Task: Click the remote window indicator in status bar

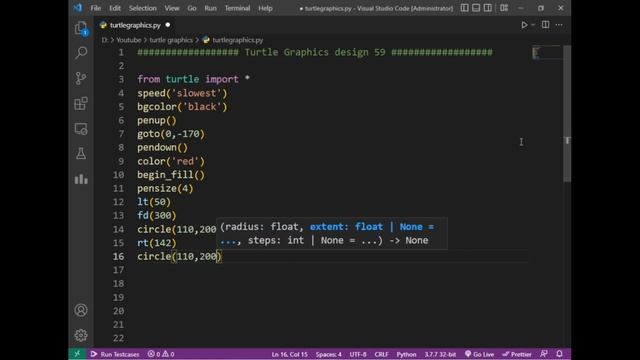Action: click(77, 353)
